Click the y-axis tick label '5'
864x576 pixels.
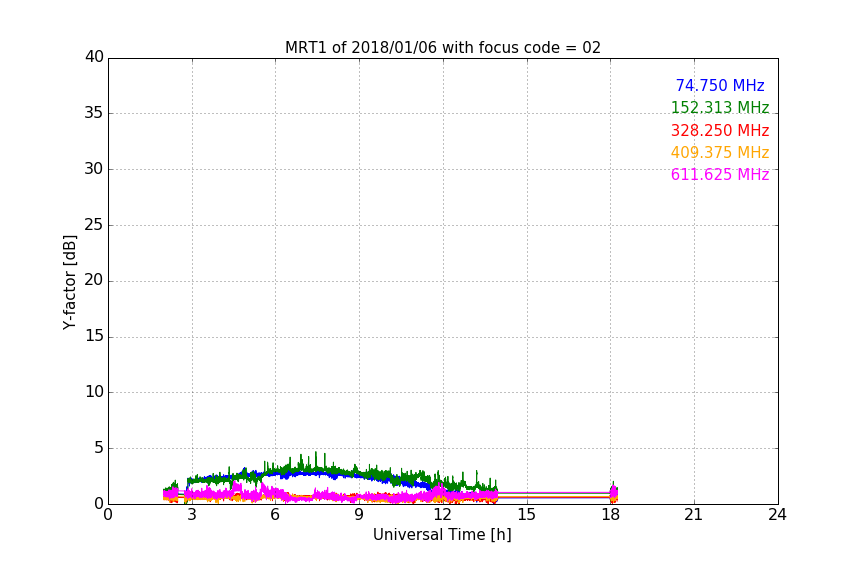coord(99,448)
